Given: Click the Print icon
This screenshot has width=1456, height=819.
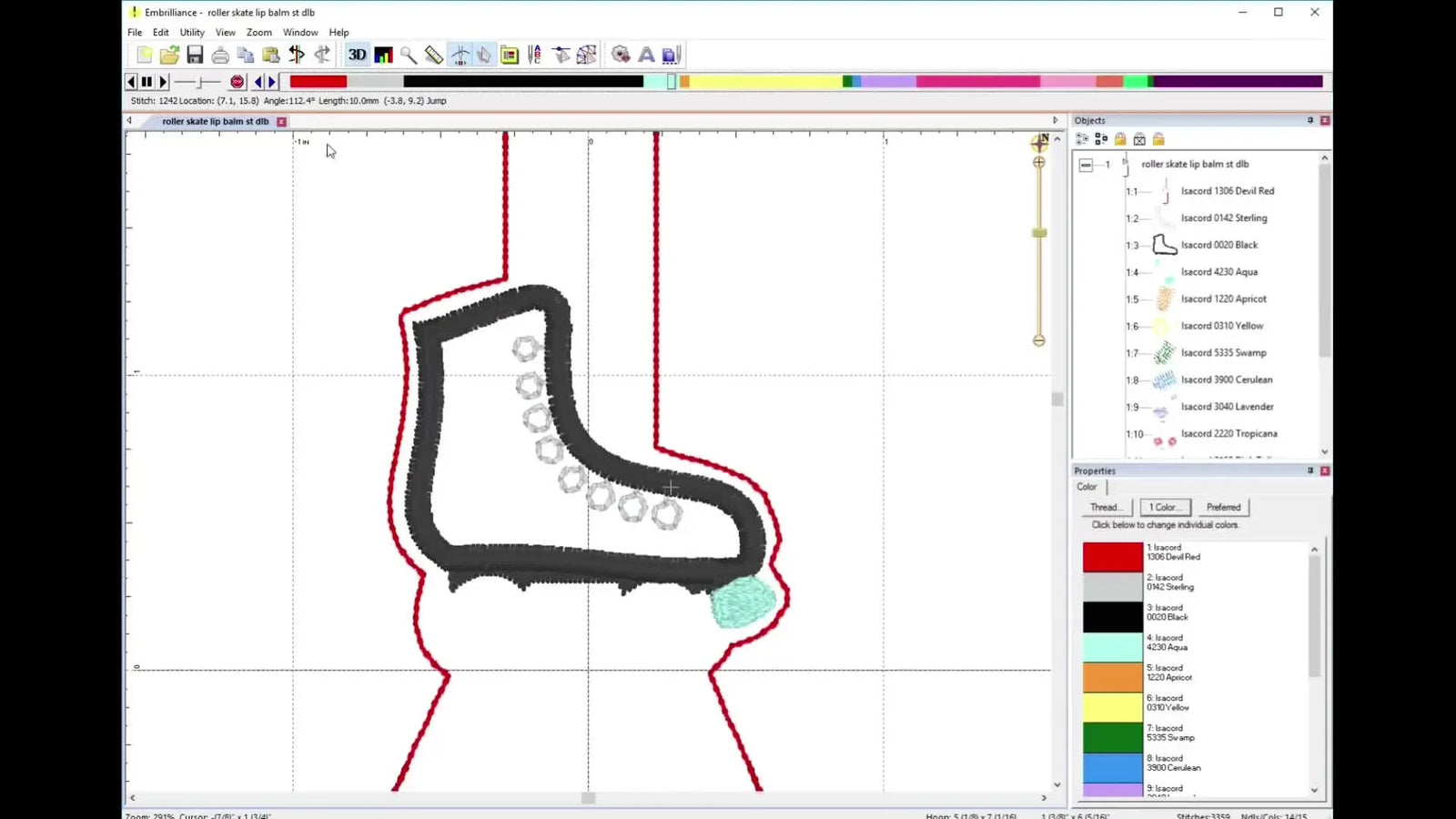Looking at the screenshot, I should (220, 56).
